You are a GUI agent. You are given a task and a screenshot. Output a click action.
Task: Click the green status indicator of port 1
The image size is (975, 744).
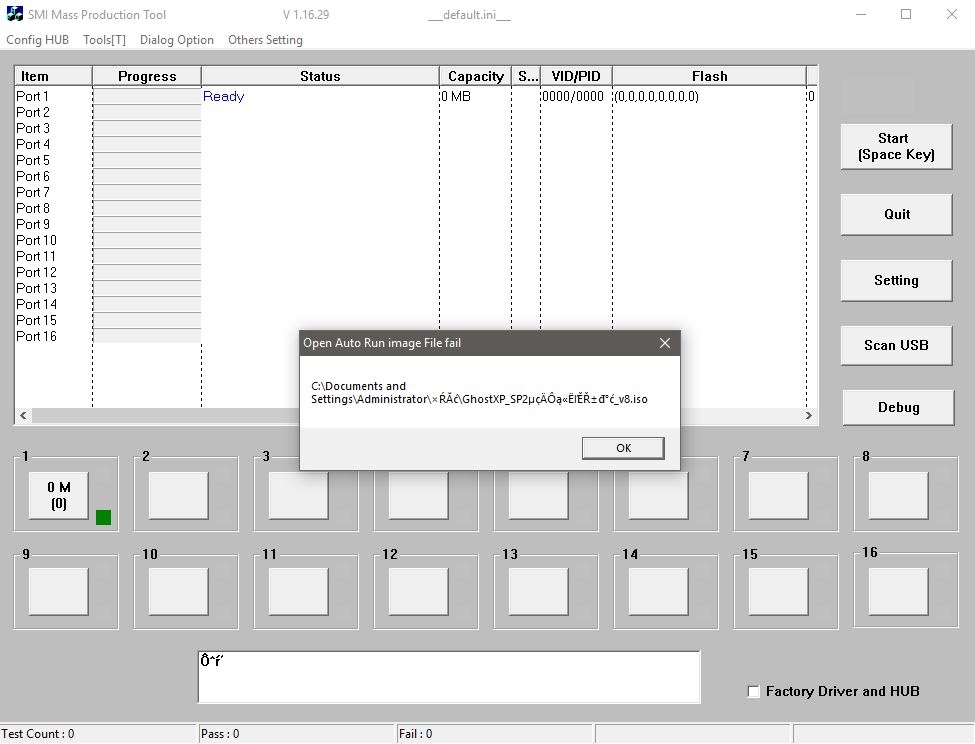tap(103, 517)
